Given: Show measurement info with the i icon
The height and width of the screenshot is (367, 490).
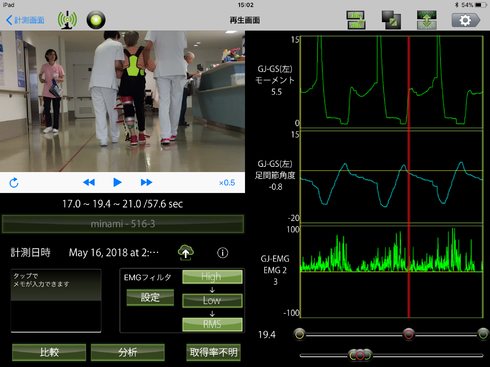Looking at the screenshot, I should [223, 253].
